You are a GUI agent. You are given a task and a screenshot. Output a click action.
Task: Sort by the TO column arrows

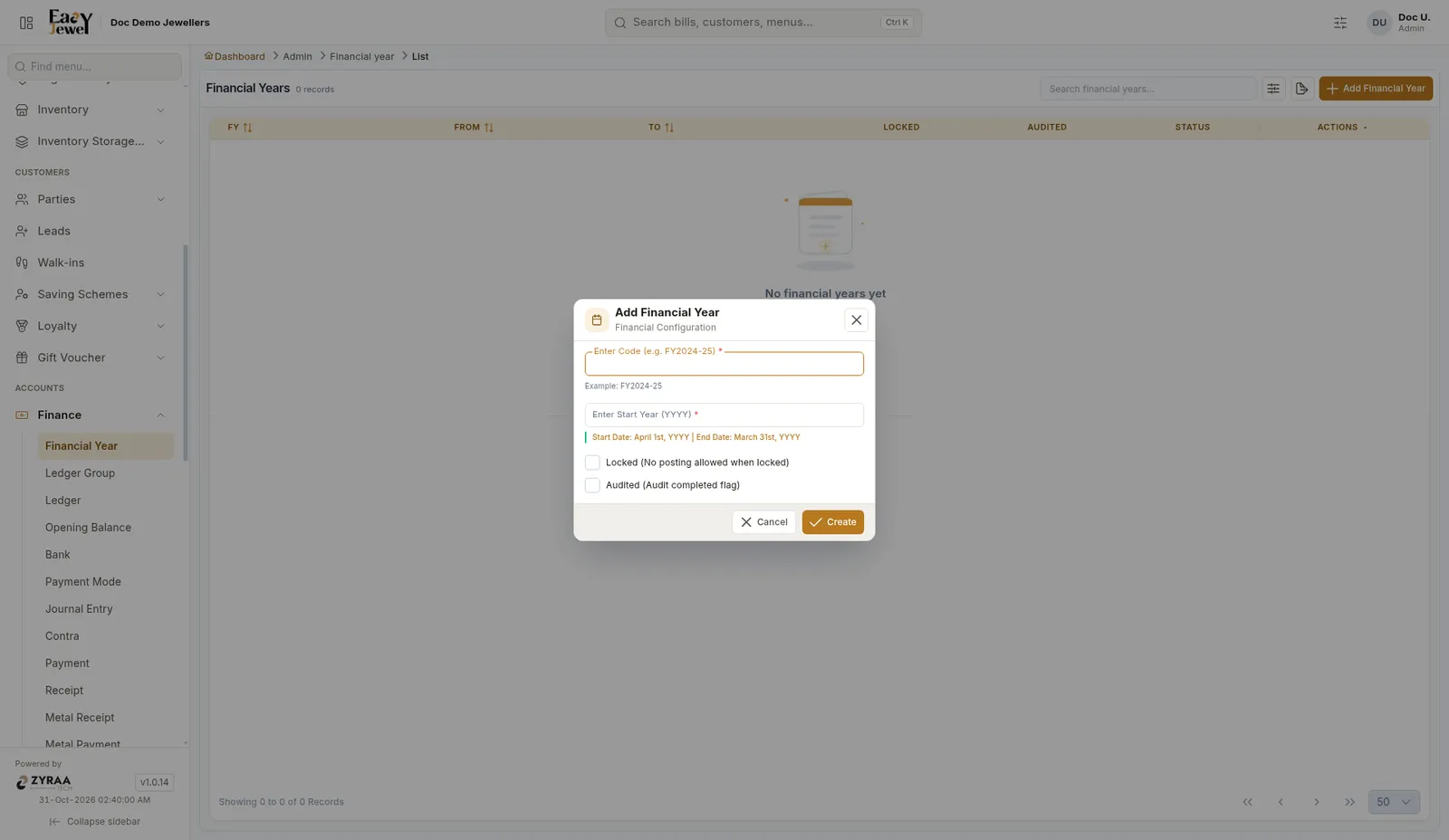click(x=669, y=128)
